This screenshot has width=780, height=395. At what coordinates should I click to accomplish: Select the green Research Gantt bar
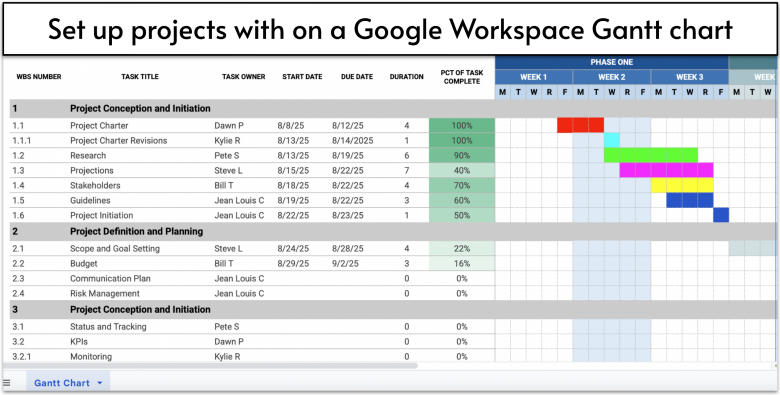tap(651, 155)
